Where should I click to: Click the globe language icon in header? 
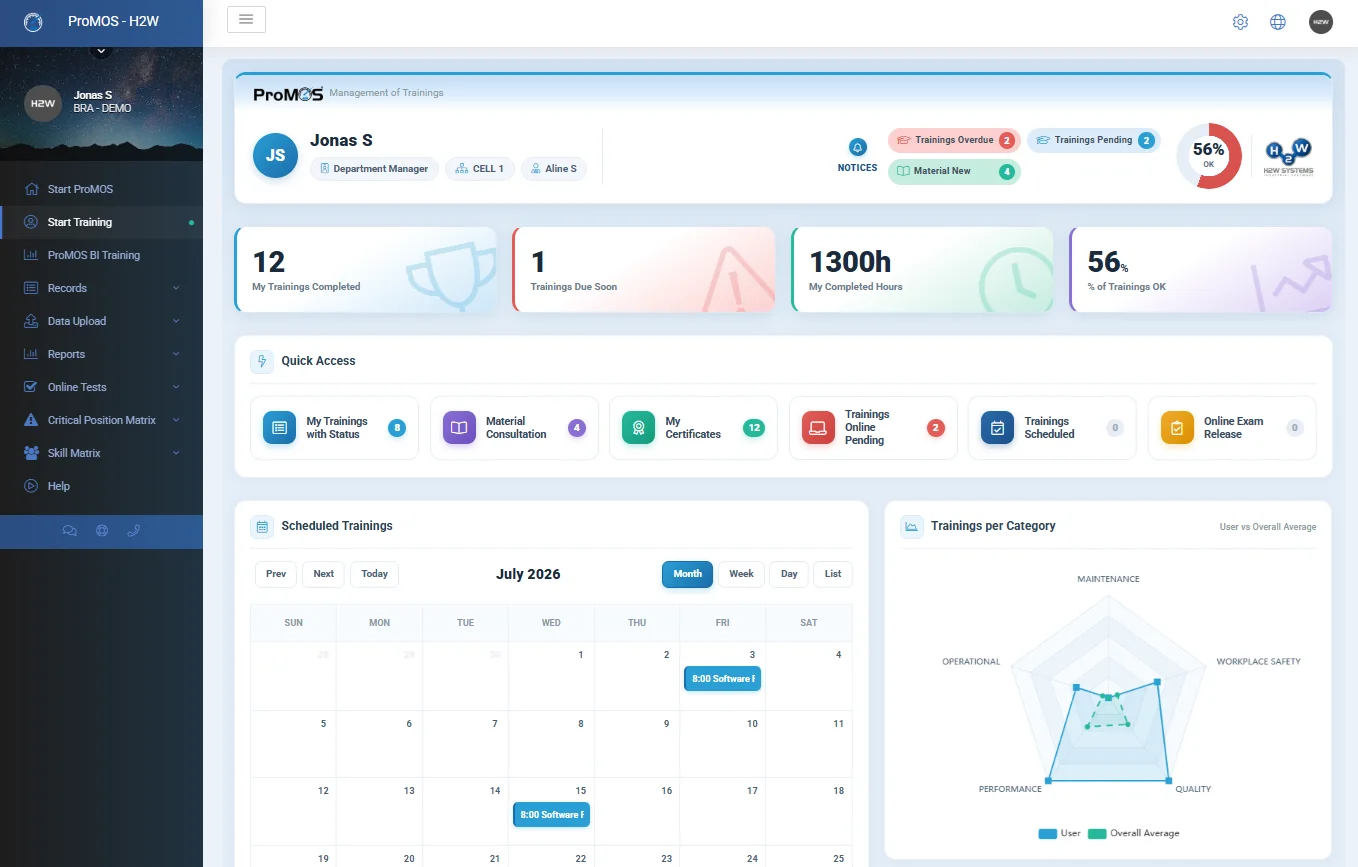(x=1277, y=22)
